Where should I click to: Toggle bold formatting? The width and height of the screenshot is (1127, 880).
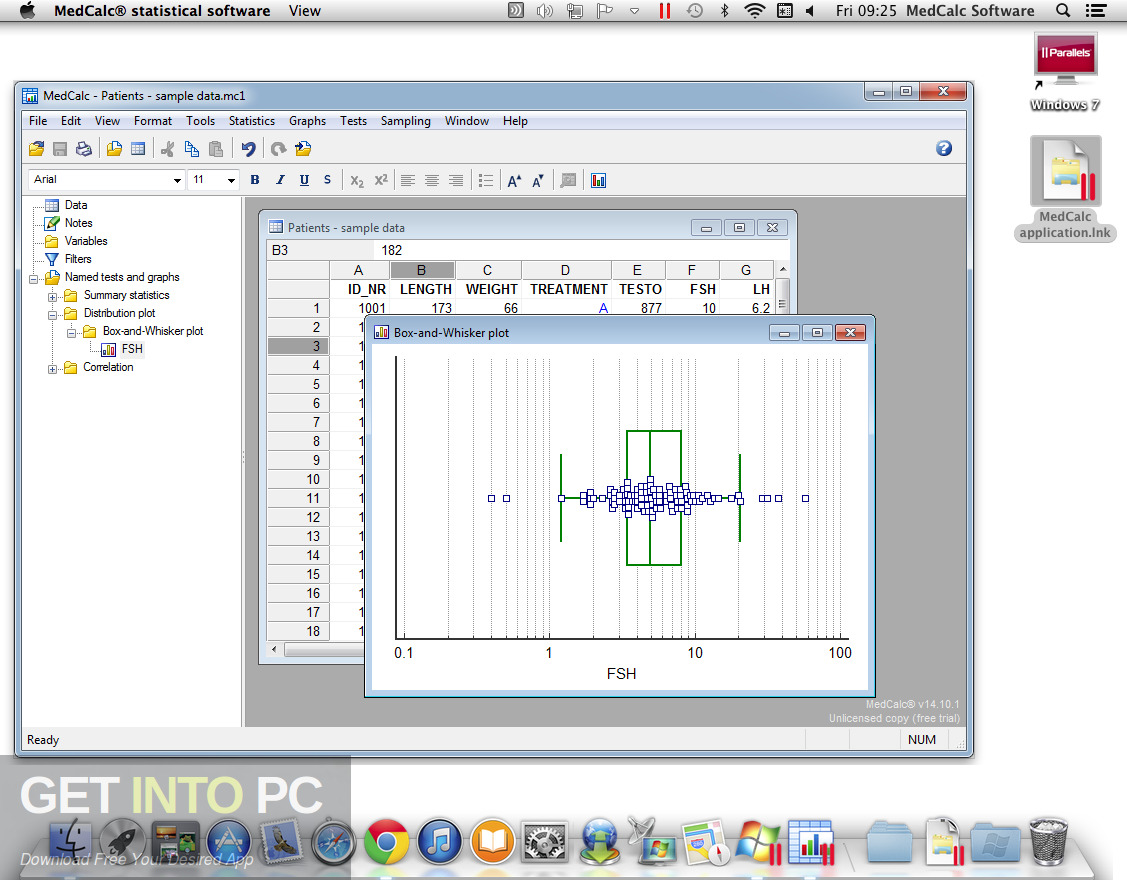pos(254,180)
